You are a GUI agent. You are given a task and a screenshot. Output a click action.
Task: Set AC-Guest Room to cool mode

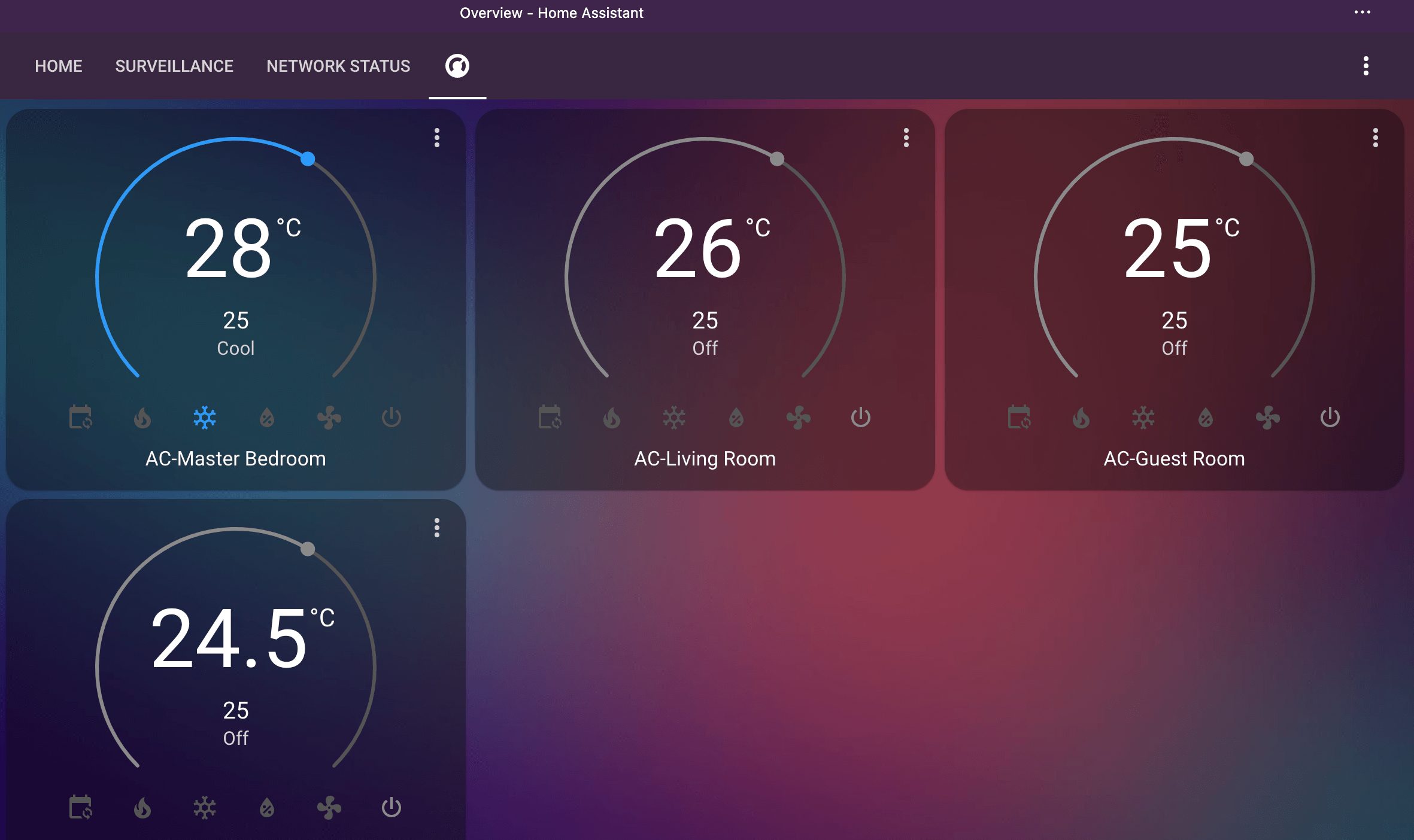[1143, 418]
